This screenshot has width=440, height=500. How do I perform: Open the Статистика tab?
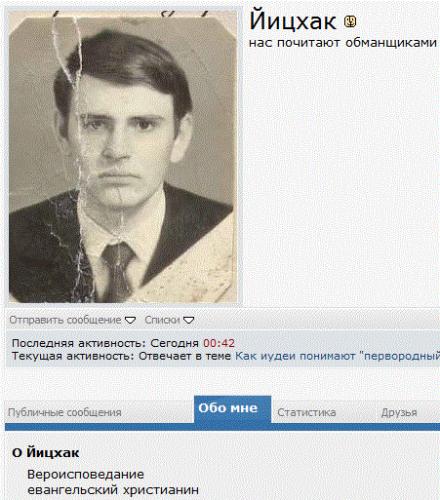(307, 412)
